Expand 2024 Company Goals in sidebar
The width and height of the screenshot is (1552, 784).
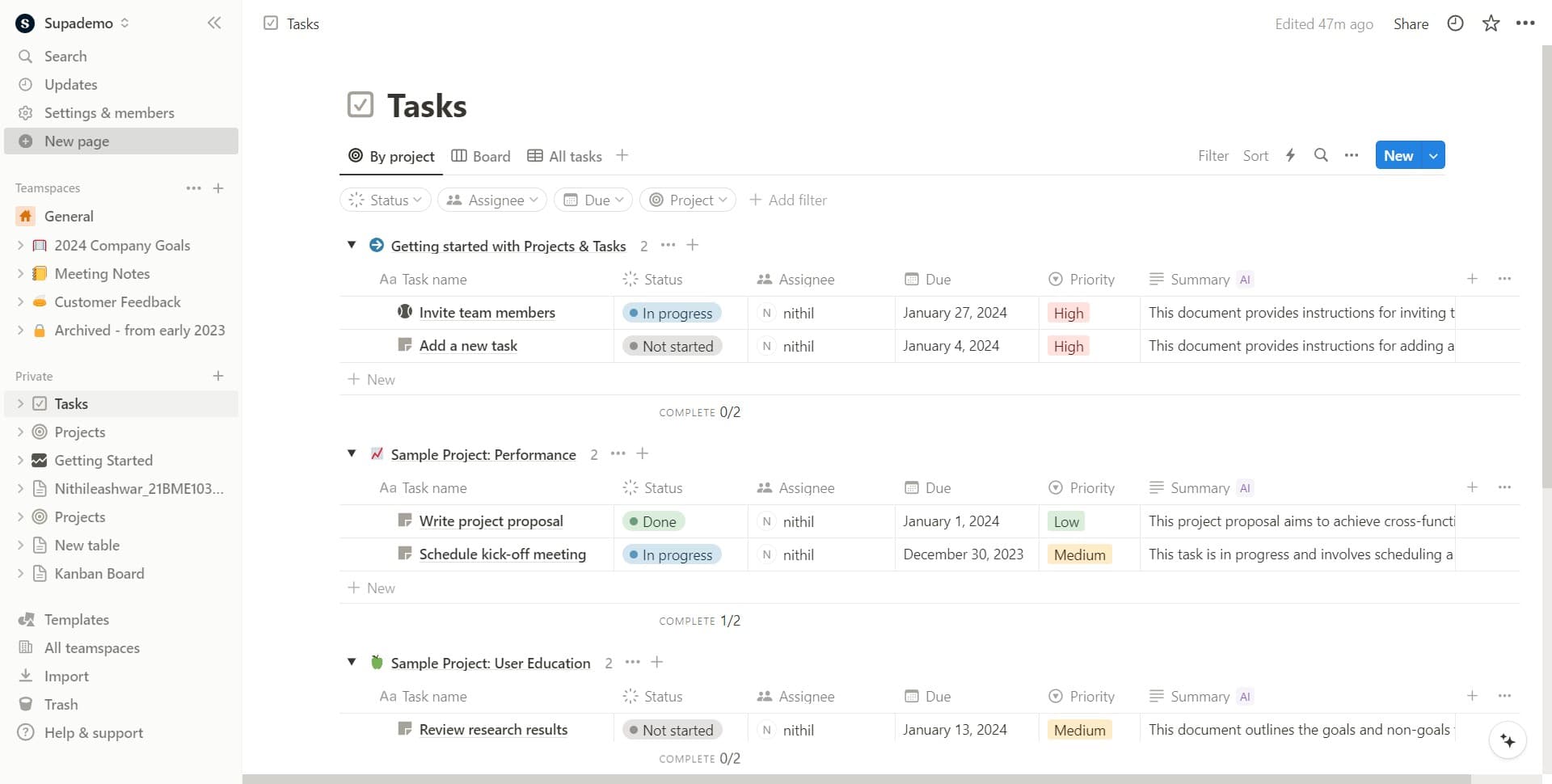point(20,245)
